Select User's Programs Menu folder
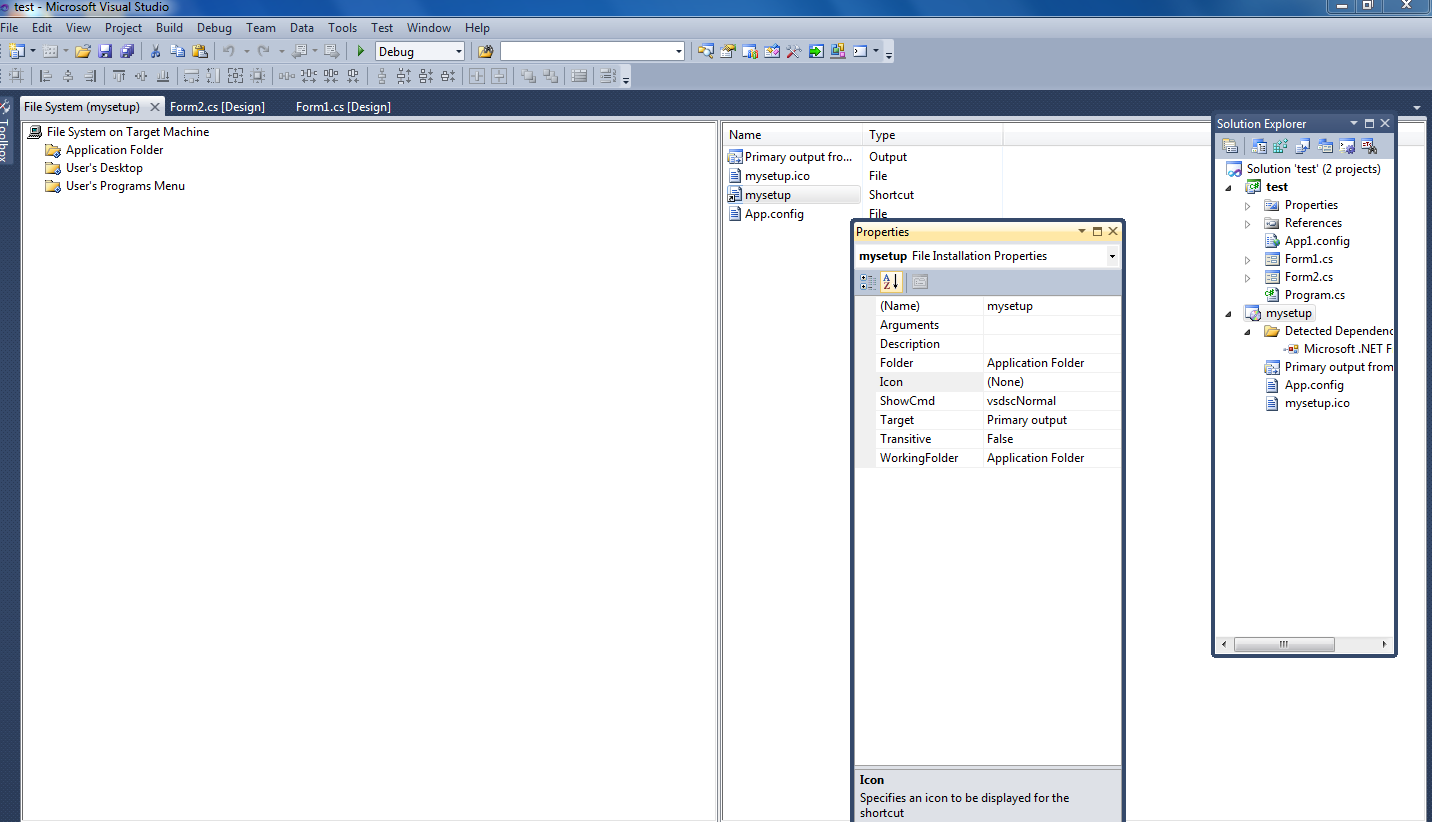The height and width of the screenshot is (822, 1432). point(125,186)
